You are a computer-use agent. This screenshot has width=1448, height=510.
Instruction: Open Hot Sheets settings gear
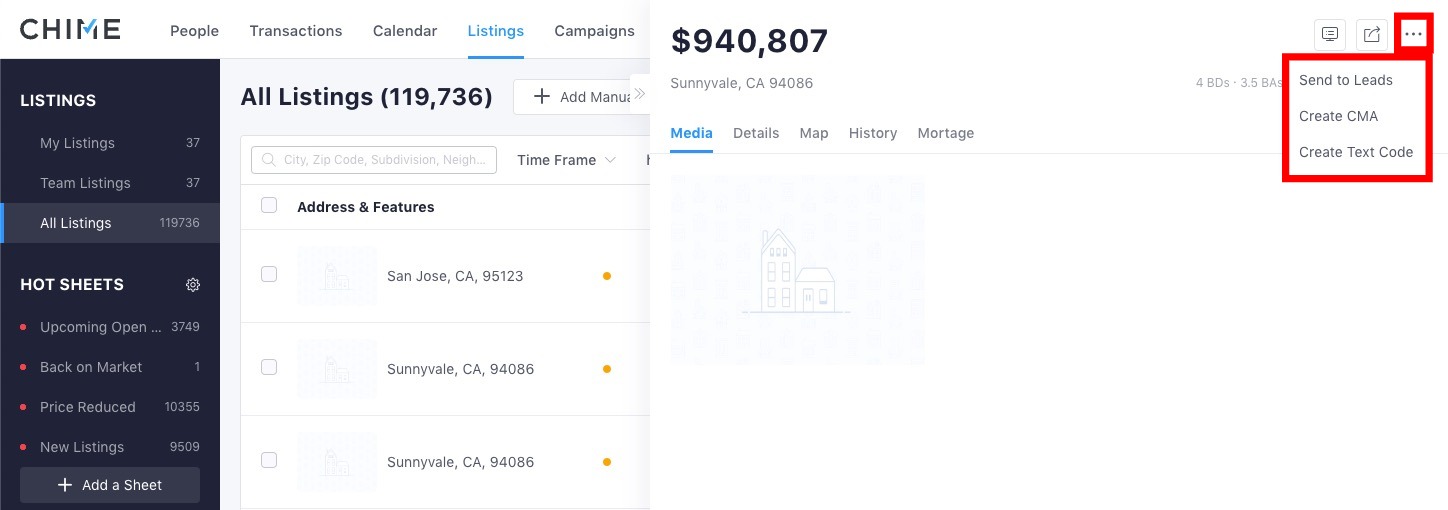(x=193, y=285)
